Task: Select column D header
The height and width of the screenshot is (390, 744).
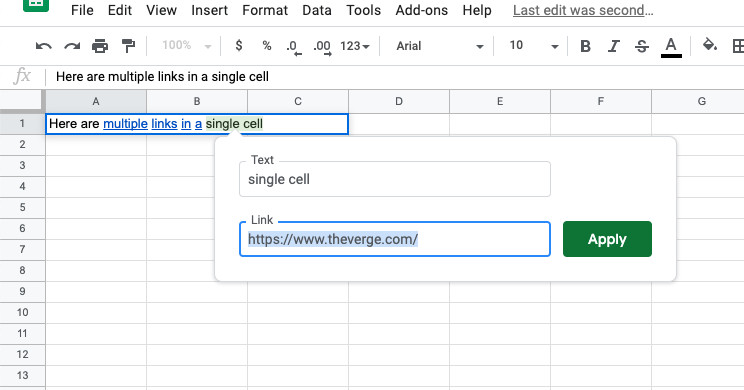Action: (399, 101)
